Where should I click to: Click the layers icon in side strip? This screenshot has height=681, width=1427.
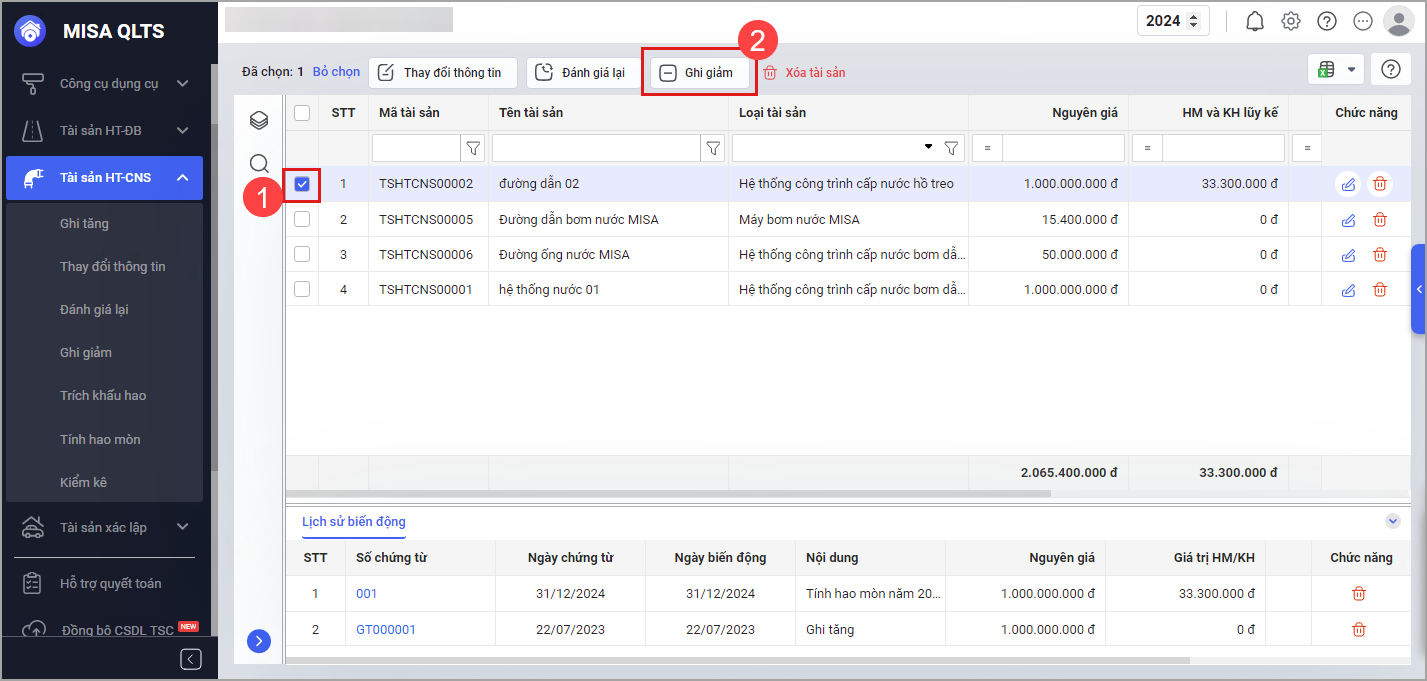click(x=259, y=121)
